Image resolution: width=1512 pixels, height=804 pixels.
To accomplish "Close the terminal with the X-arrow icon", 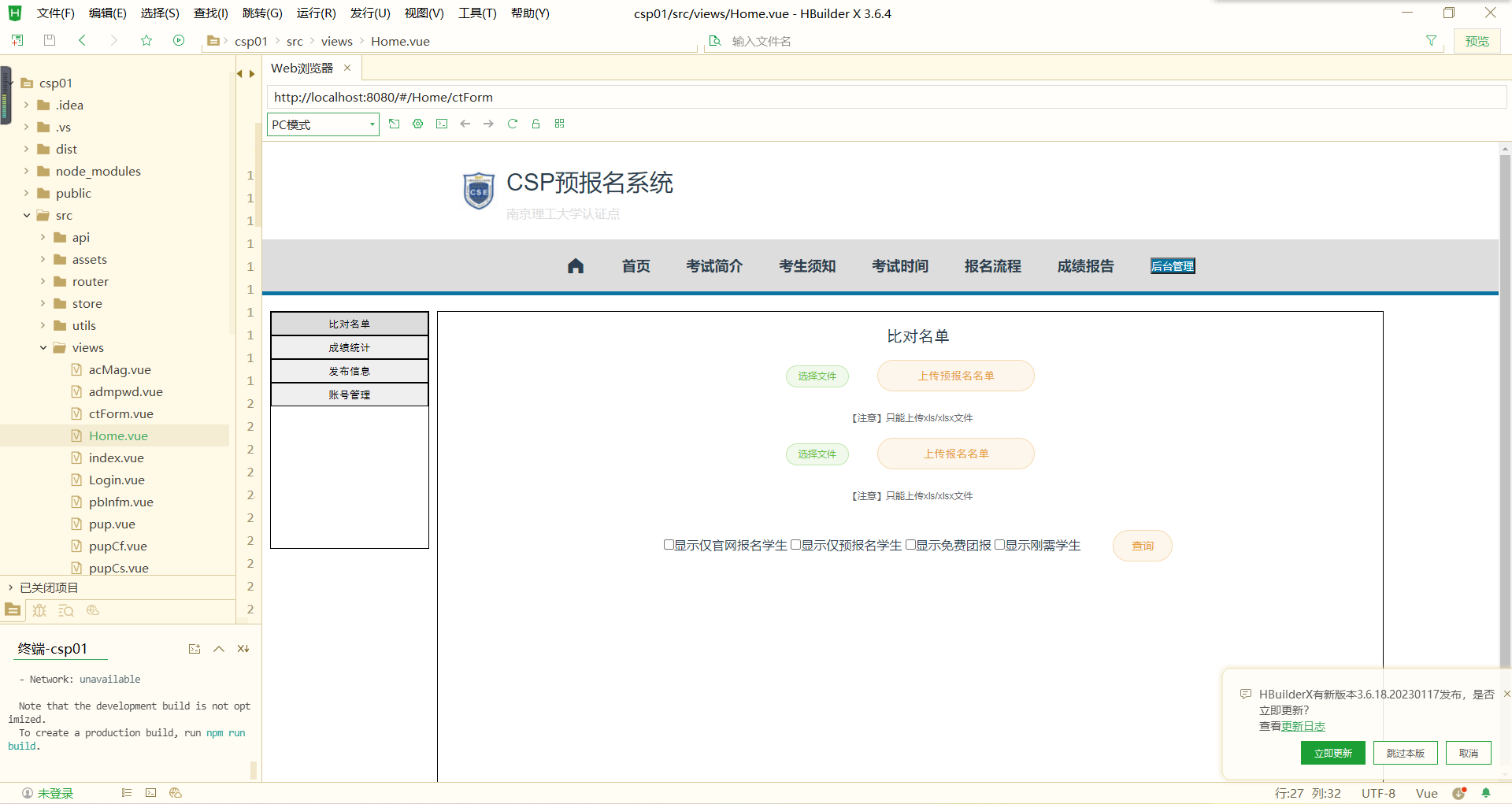I will click(243, 649).
